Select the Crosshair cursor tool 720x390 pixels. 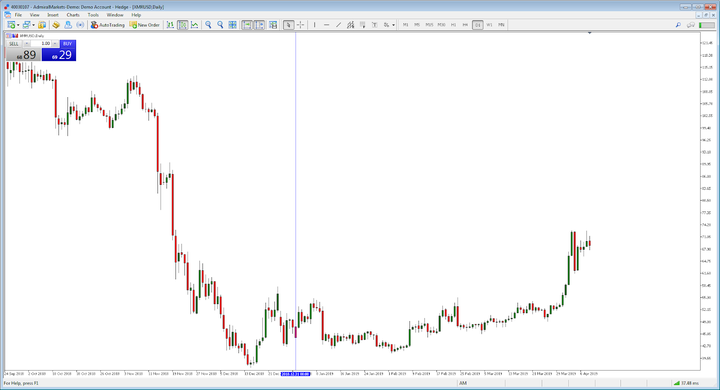click(x=300, y=25)
